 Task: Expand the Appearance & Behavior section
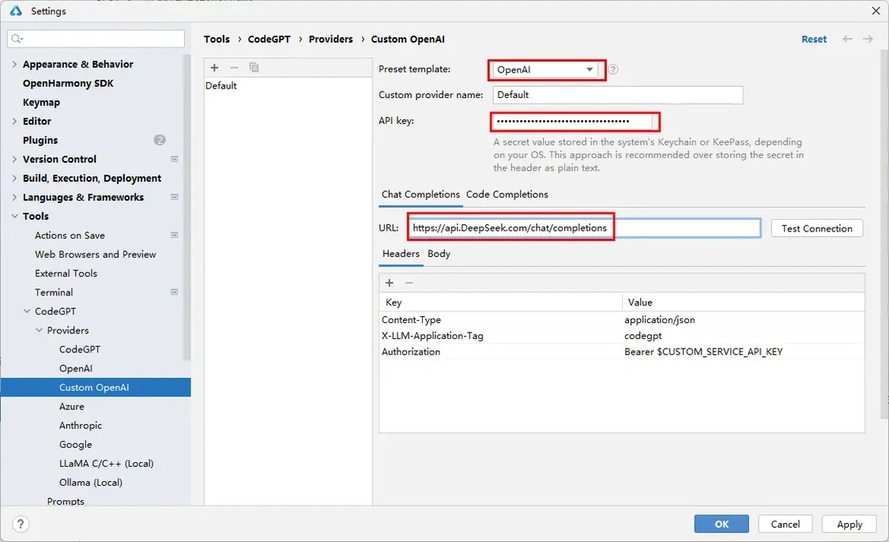(14, 64)
